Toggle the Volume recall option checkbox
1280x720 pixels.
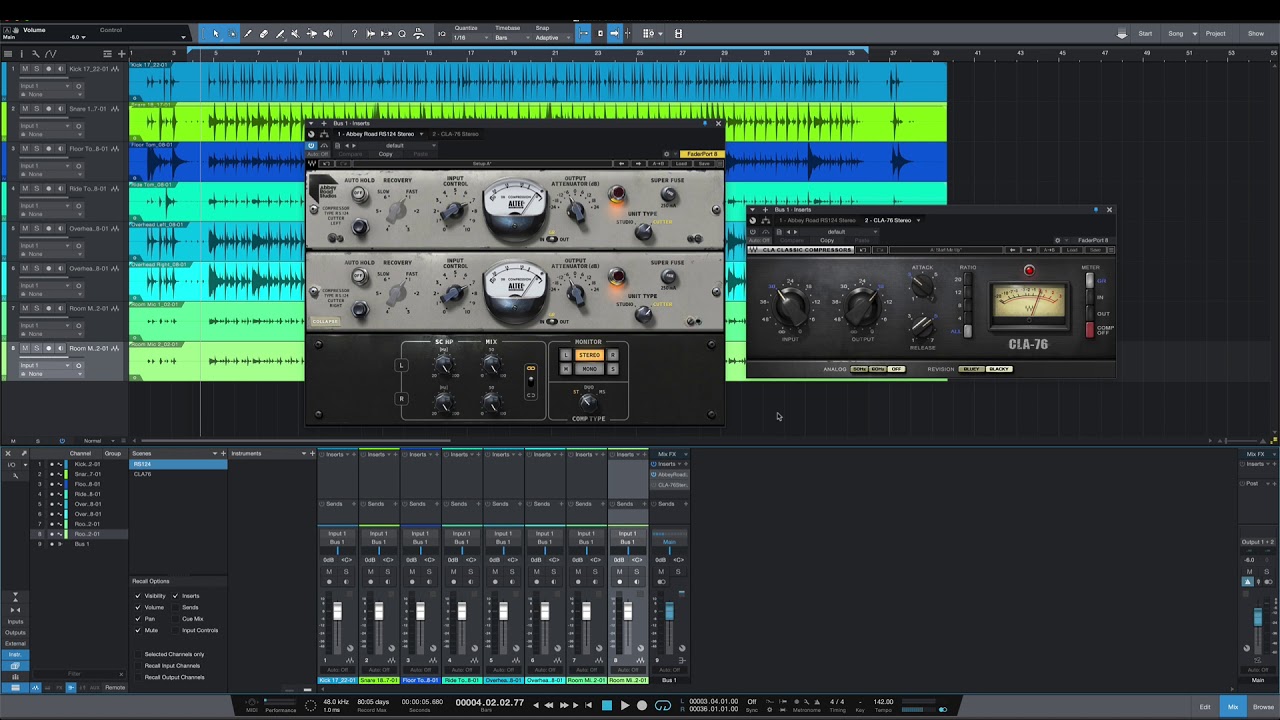(138, 607)
